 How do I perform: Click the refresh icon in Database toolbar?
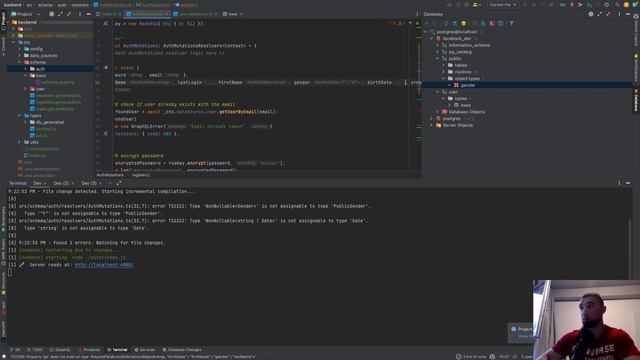coord(446,24)
